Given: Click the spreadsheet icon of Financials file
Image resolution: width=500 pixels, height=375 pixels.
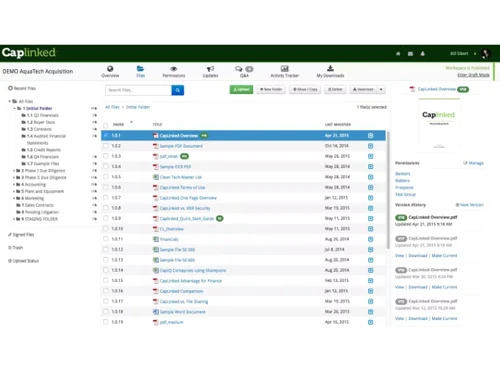Looking at the screenshot, I should coord(155,239).
